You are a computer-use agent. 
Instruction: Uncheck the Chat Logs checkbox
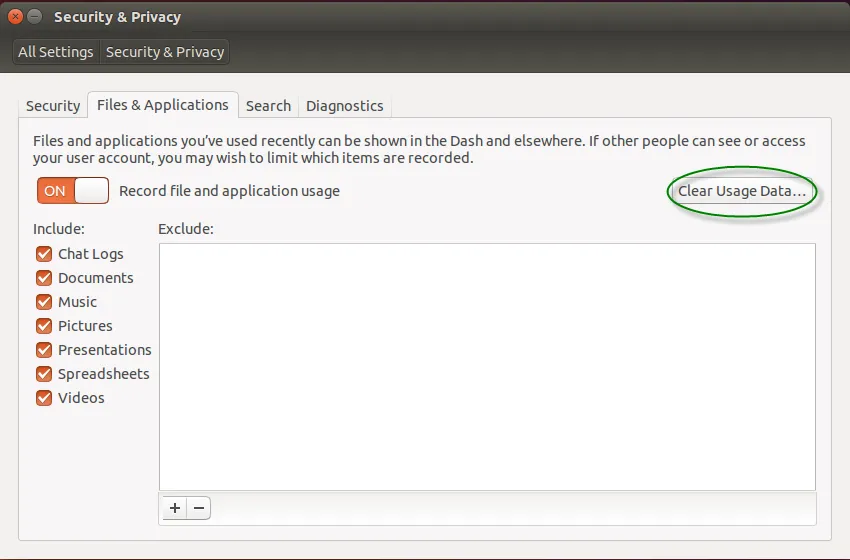(44, 254)
